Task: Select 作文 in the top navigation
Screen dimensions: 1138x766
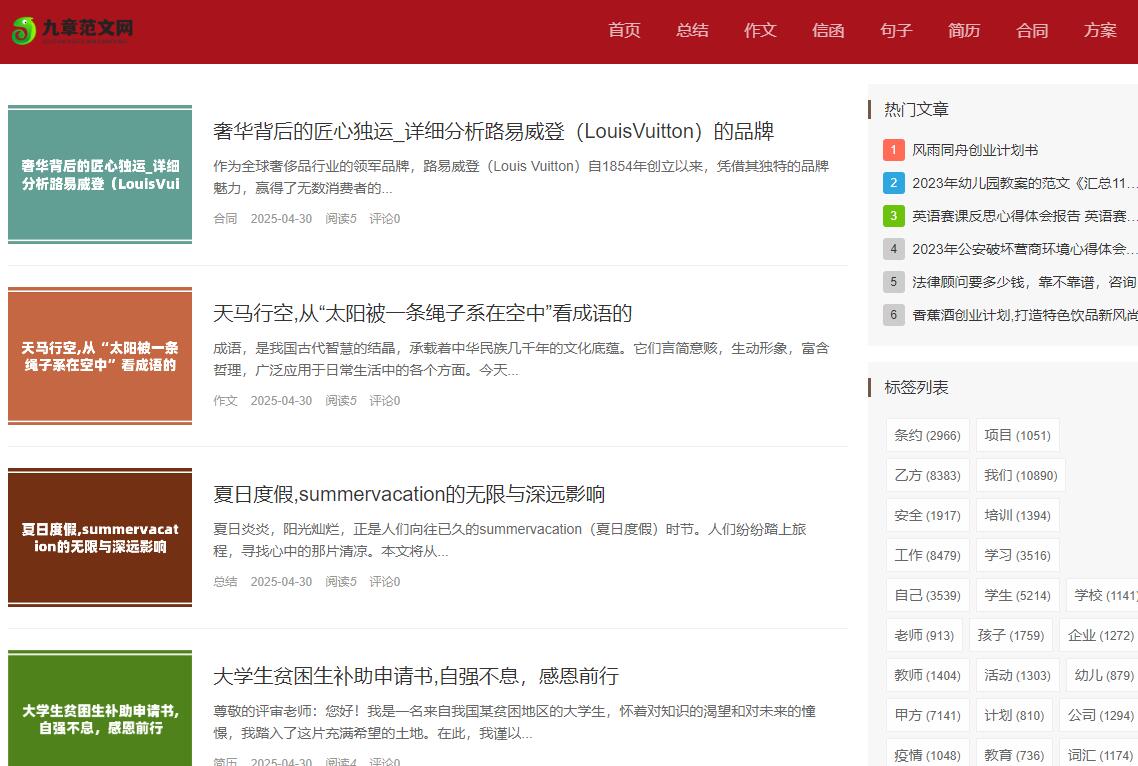Action: click(x=760, y=30)
